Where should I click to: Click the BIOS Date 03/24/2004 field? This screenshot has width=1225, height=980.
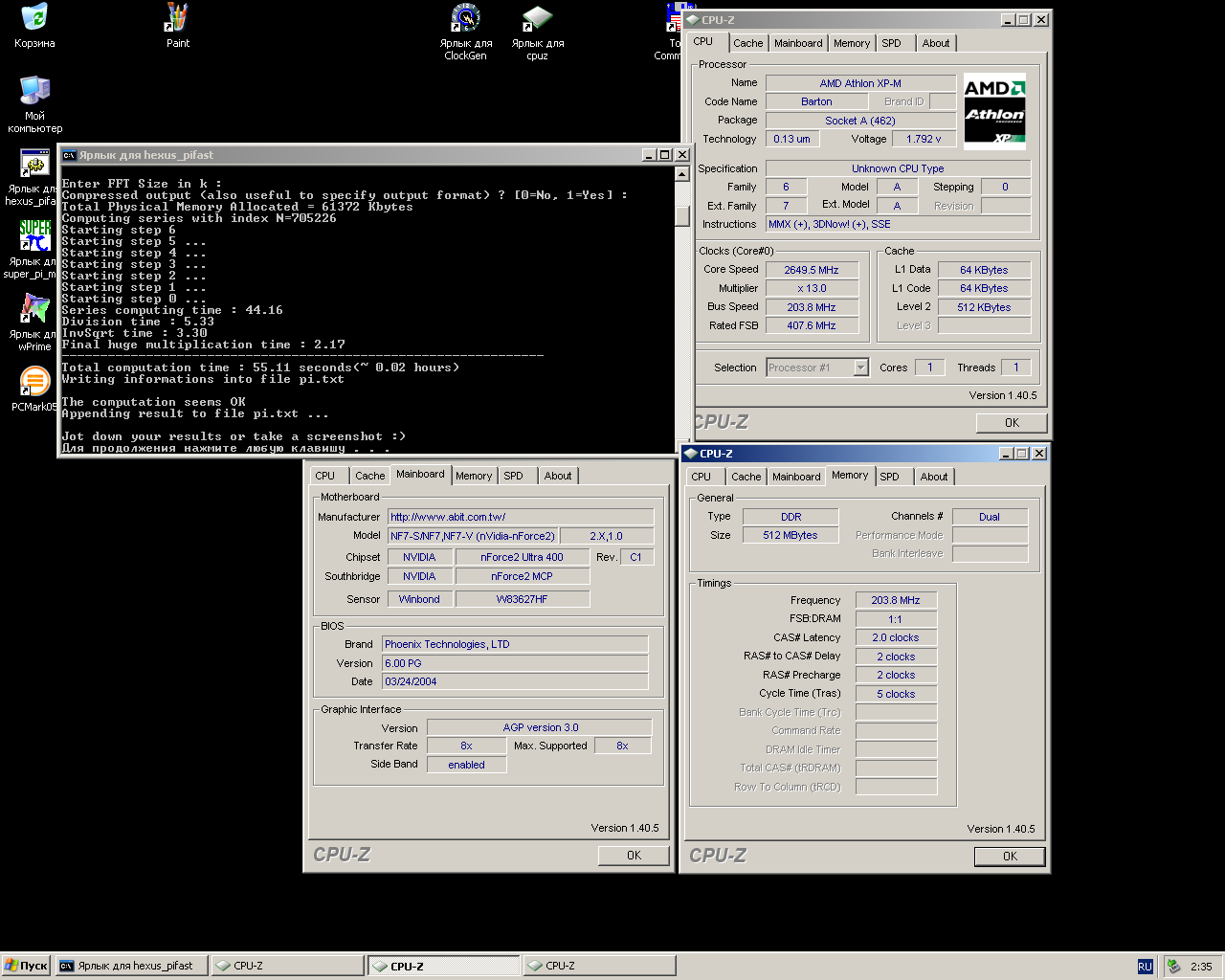(515, 681)
